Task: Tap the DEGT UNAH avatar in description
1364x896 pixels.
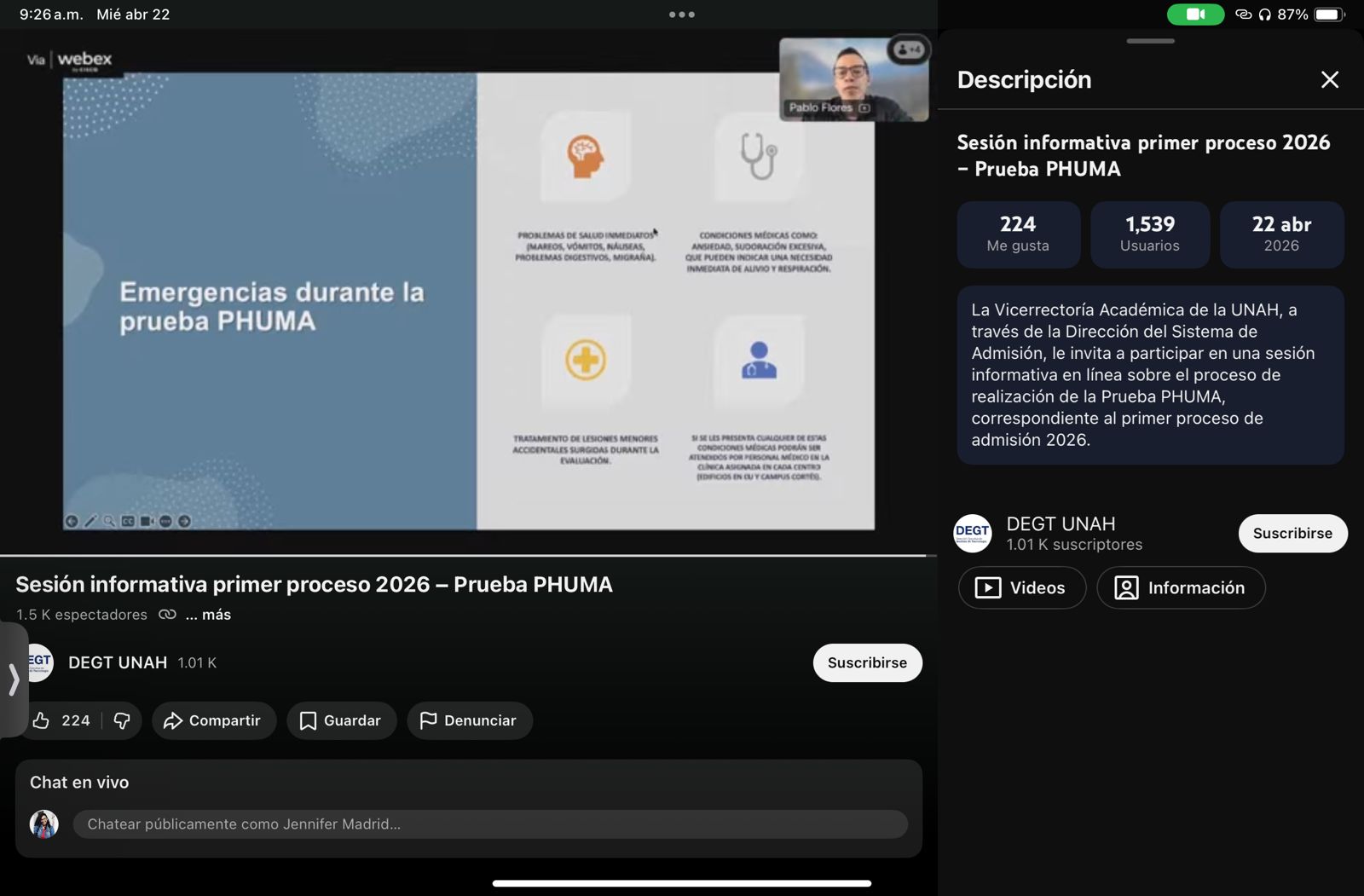Action: tap(972, 534)
